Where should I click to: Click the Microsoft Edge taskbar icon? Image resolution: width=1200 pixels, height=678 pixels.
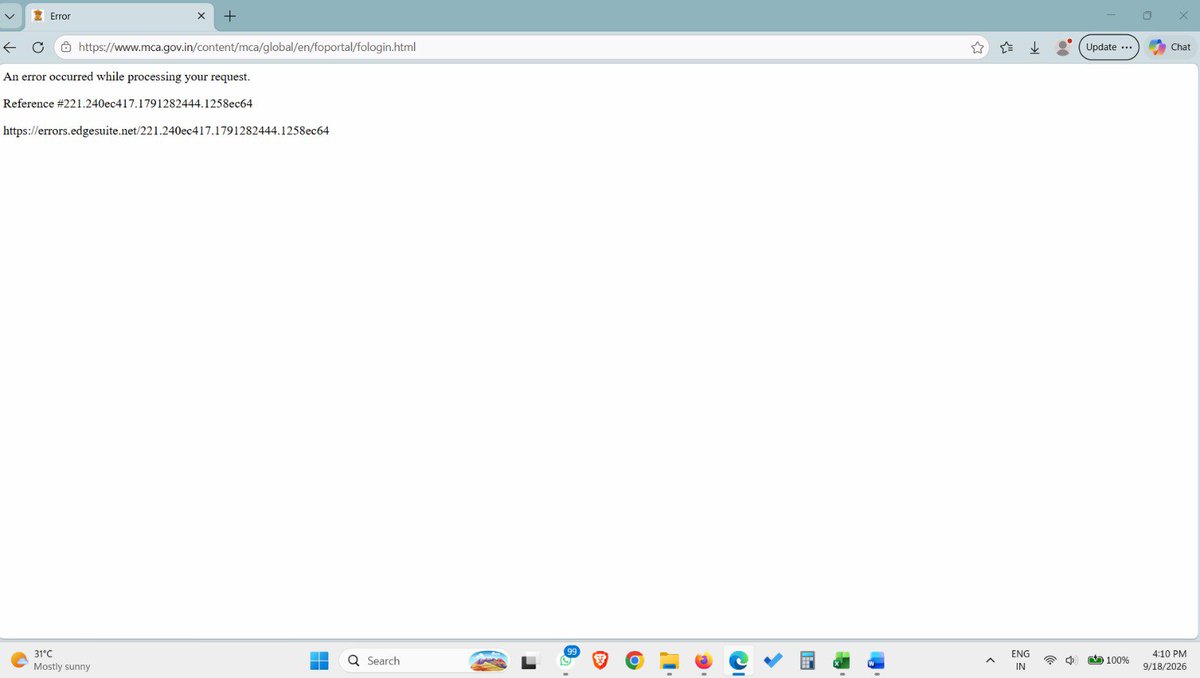point(738,660)
